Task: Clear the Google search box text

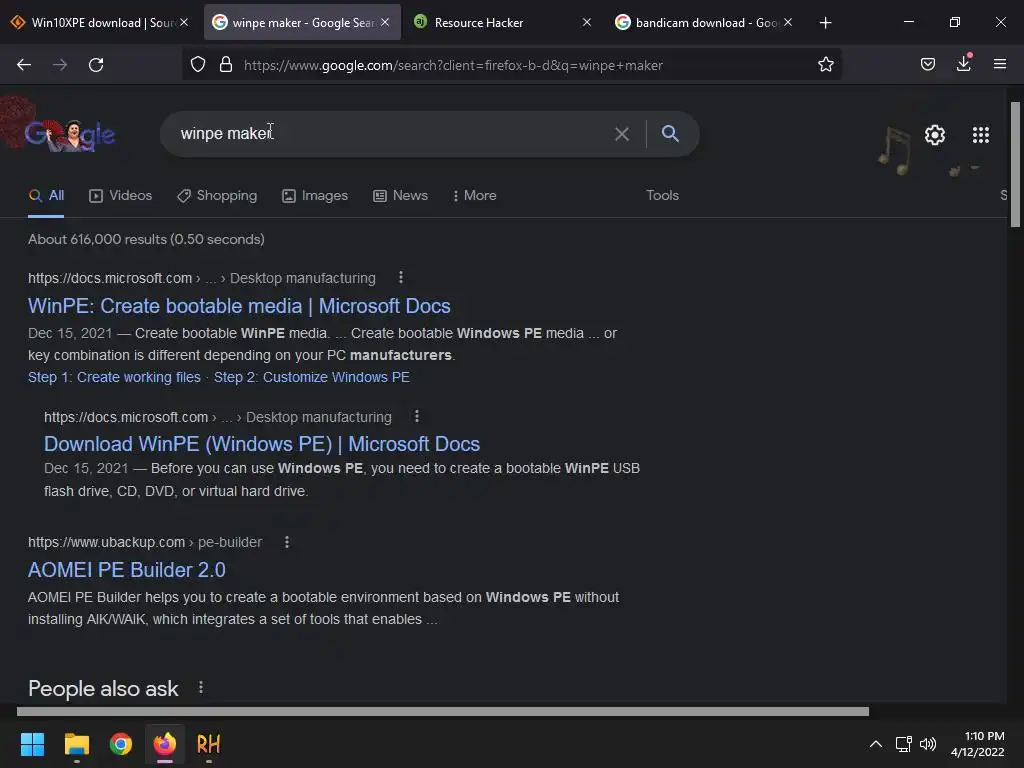Action: (622, 134)
